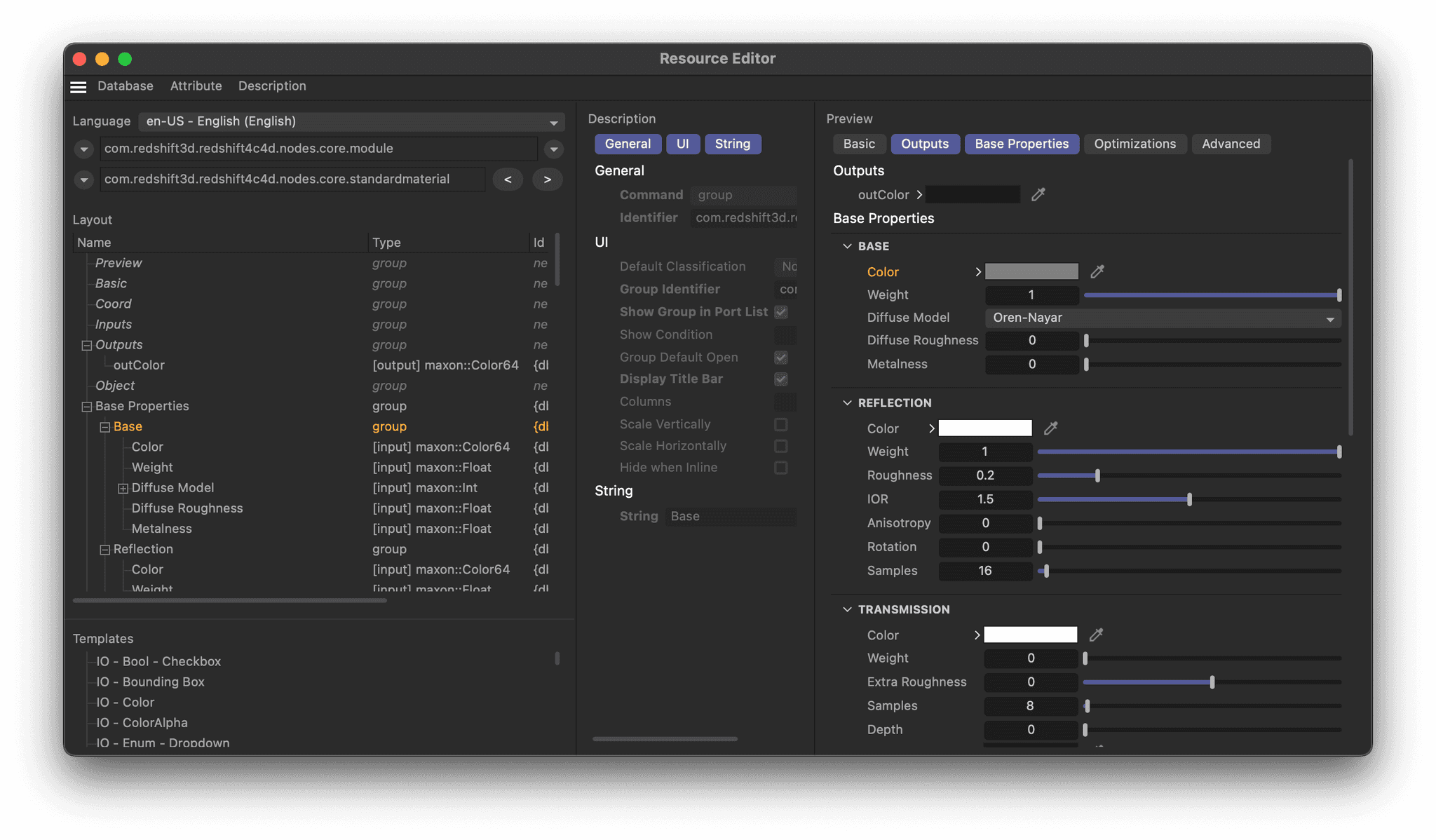1436x840 pixels.
Task: Click the outColor eyedropper icon
Action: point(1038,194)
